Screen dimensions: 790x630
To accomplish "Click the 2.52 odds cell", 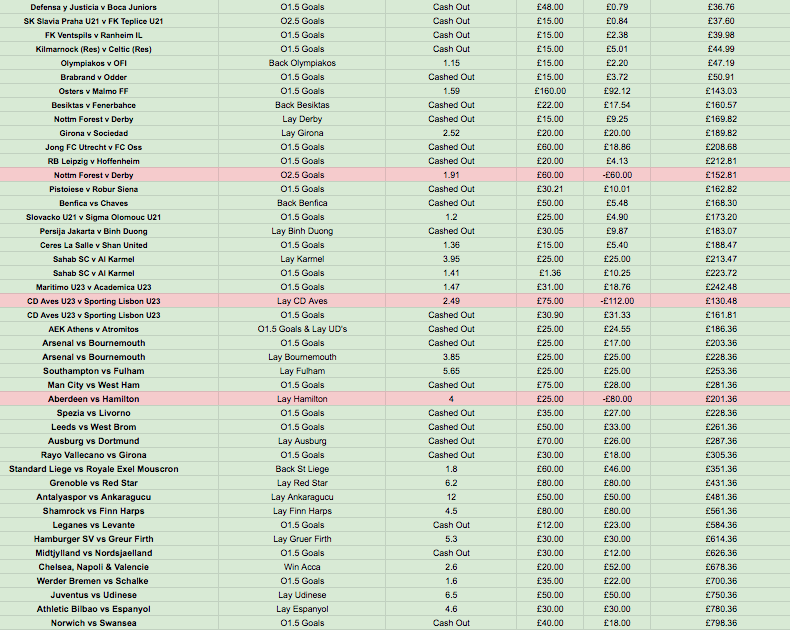I will (451, 133).
